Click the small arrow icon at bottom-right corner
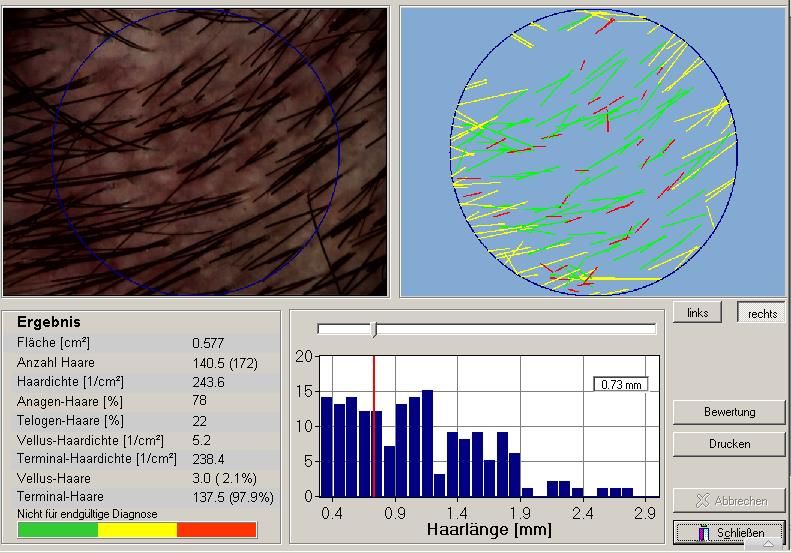Viewport: 791px width, 553px height. [768, 544]
